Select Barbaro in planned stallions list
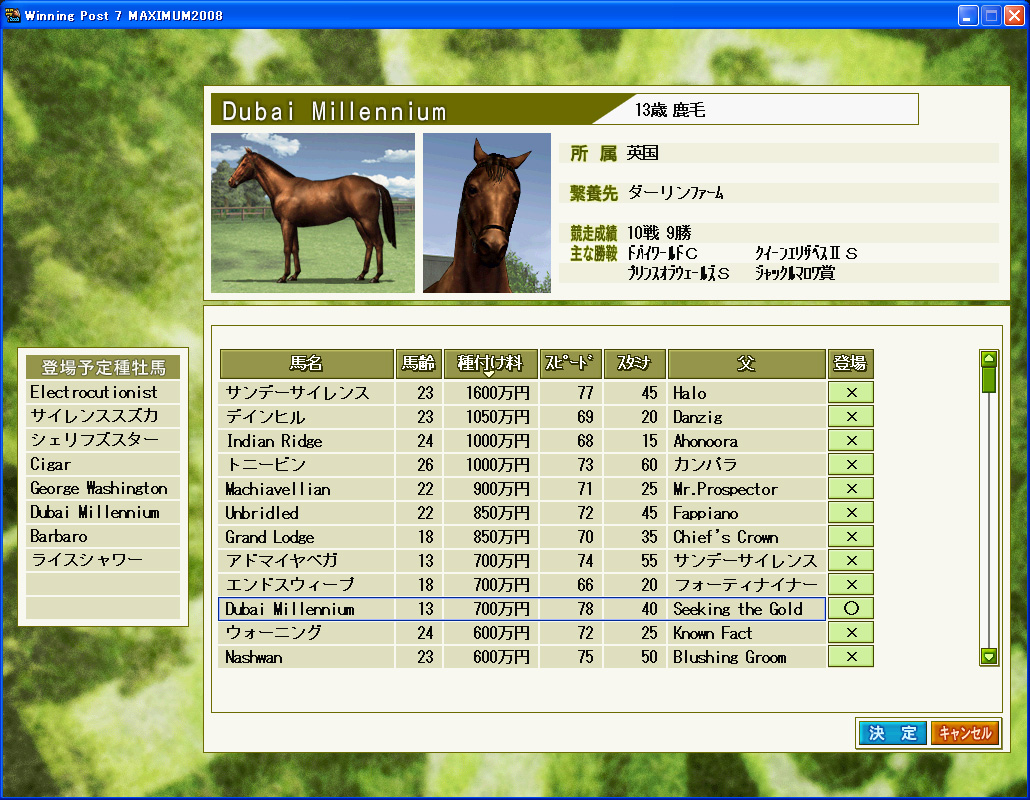The width and height of the screenshot is (1030, 800). click(102, 536)
